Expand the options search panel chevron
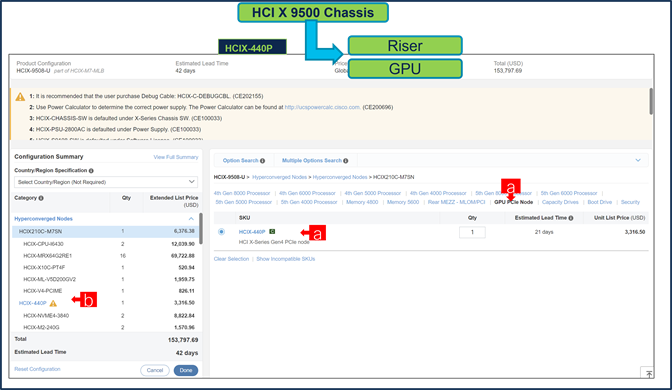 (638, 160)
